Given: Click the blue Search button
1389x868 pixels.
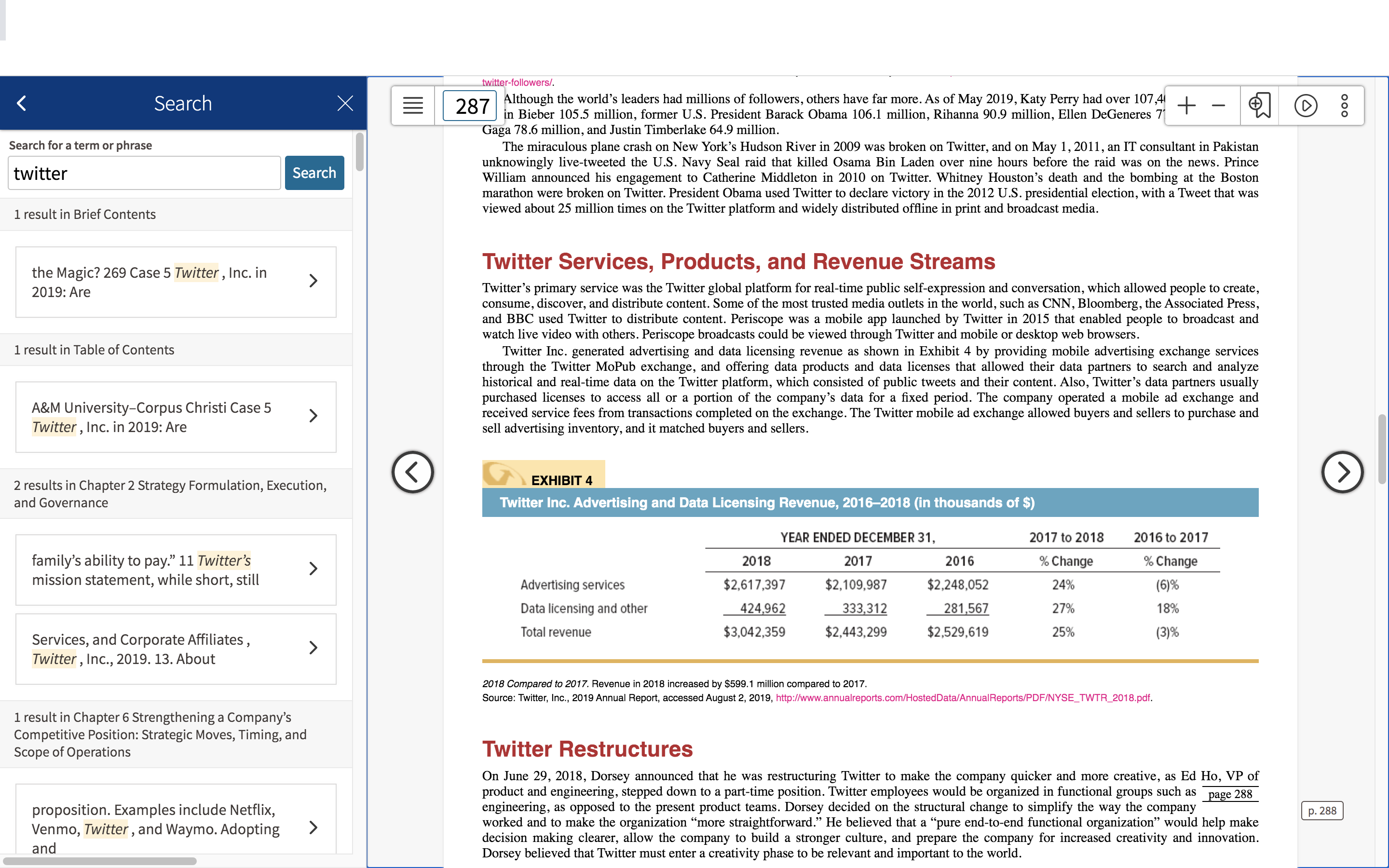Looking at the screenshot, I should (314, 173).
